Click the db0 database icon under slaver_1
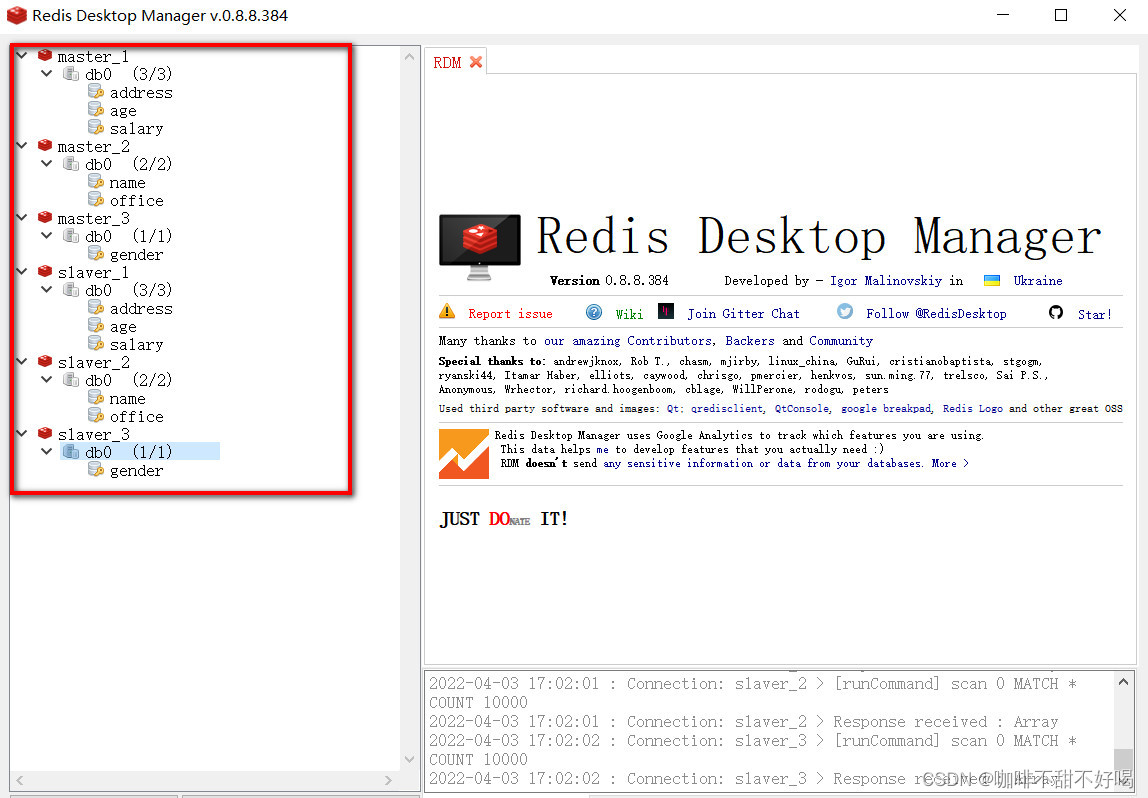1148x798 pixels. tap(71, 290)
